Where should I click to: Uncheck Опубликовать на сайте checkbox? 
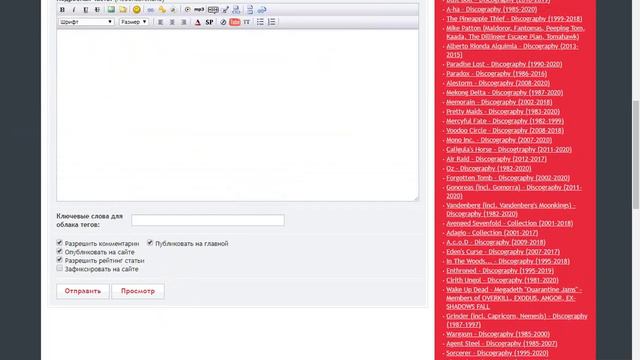[60, 251]
